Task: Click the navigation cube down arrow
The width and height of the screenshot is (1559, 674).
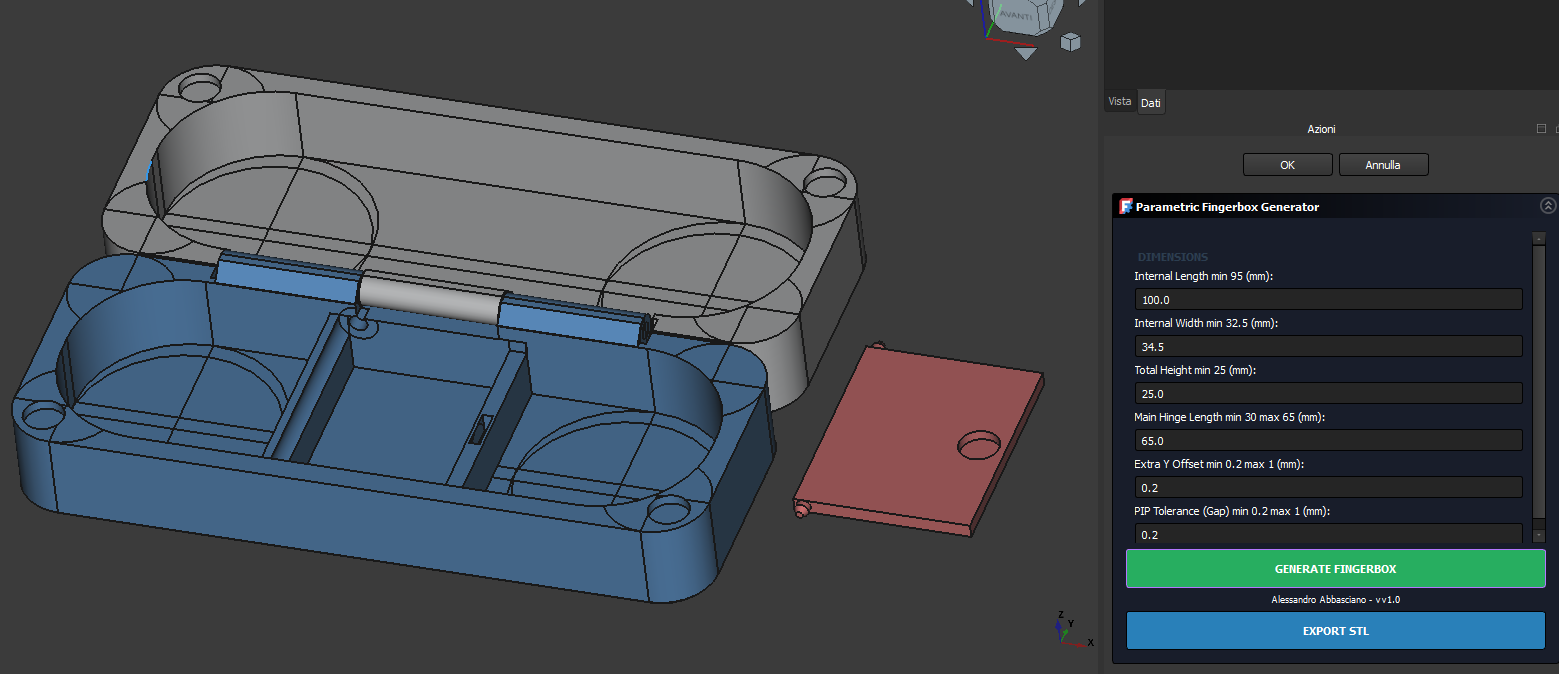Action: 1025,54
